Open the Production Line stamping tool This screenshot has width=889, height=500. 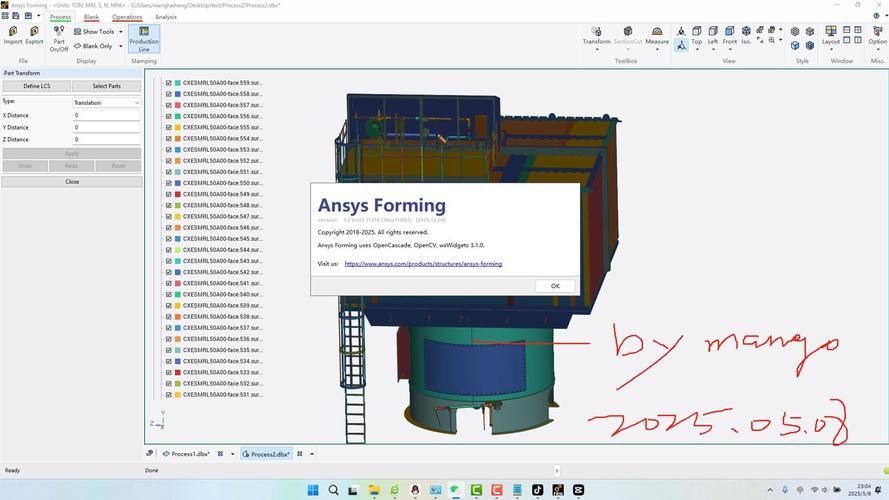click(x=144, y=39)
